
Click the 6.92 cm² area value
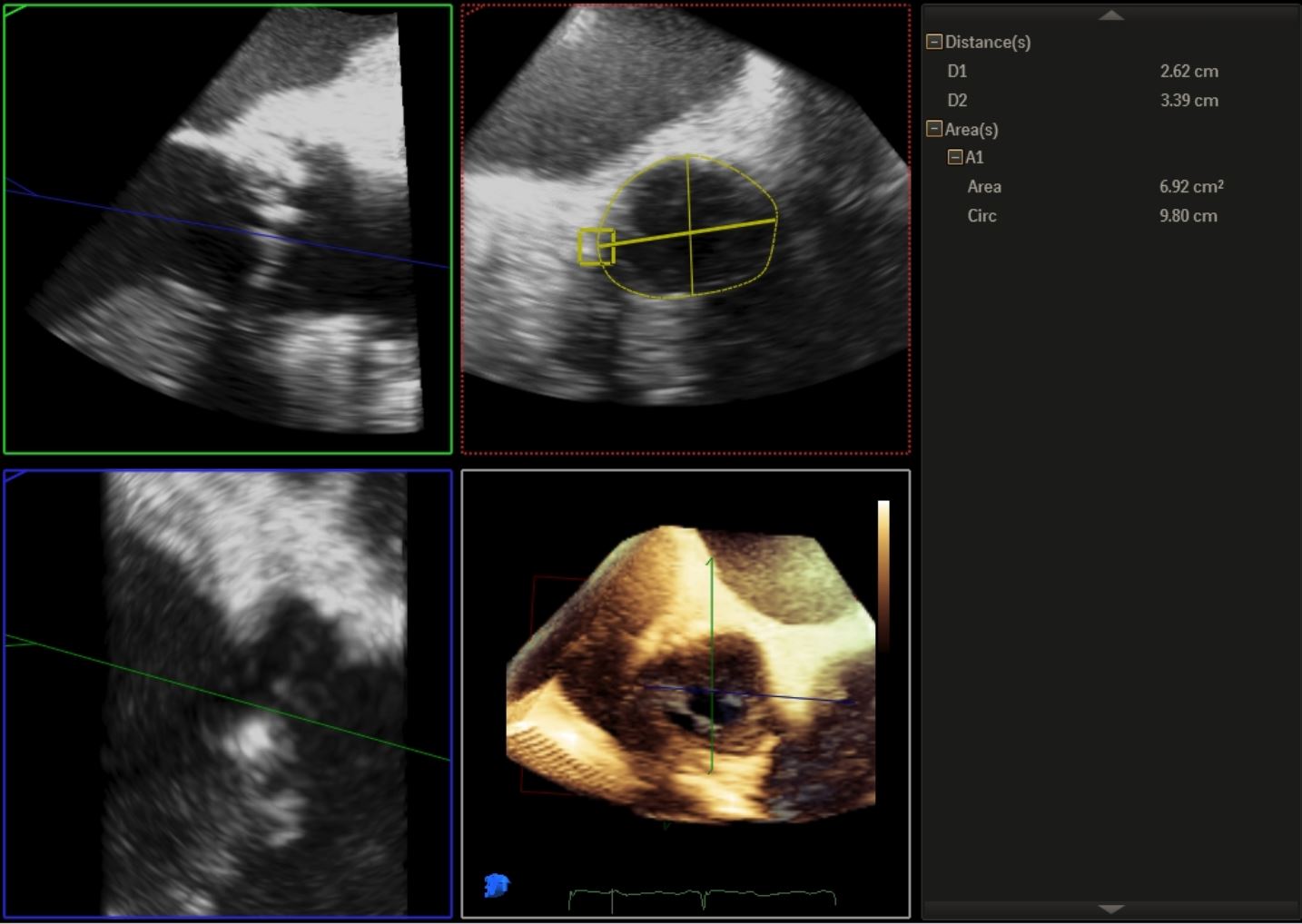point(1190,186)
